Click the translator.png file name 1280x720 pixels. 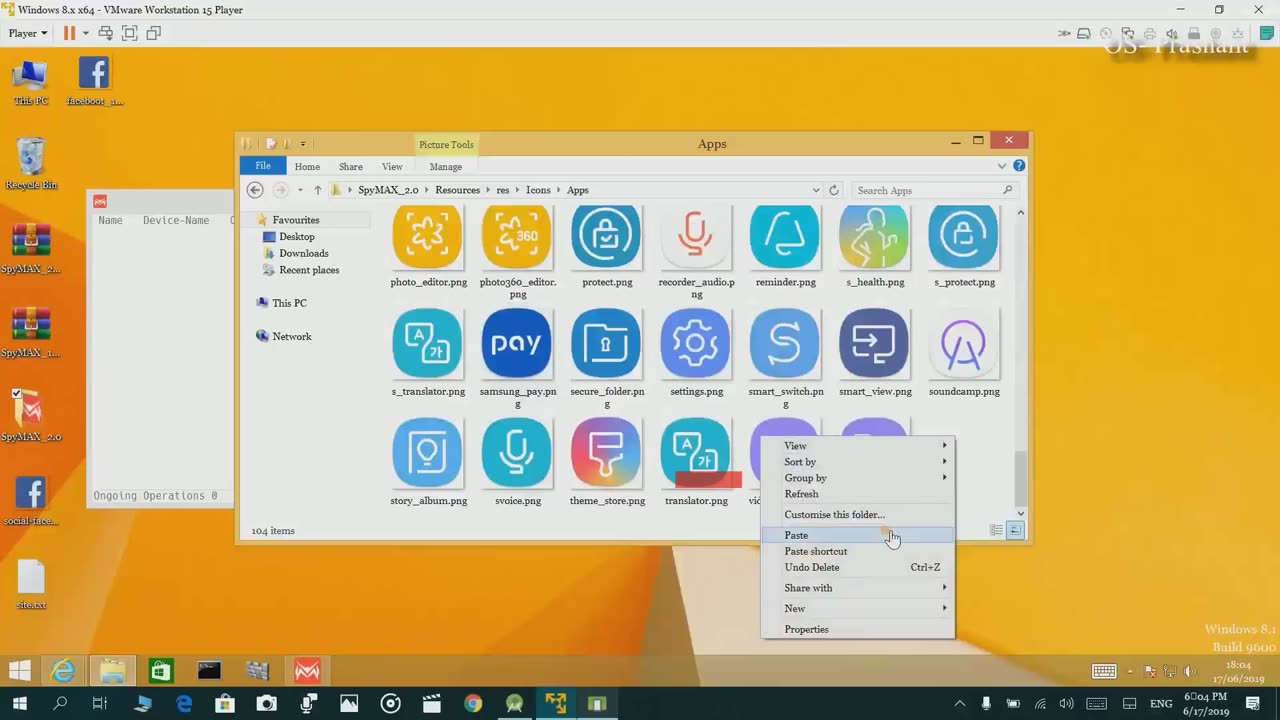(x=696, y=501)
